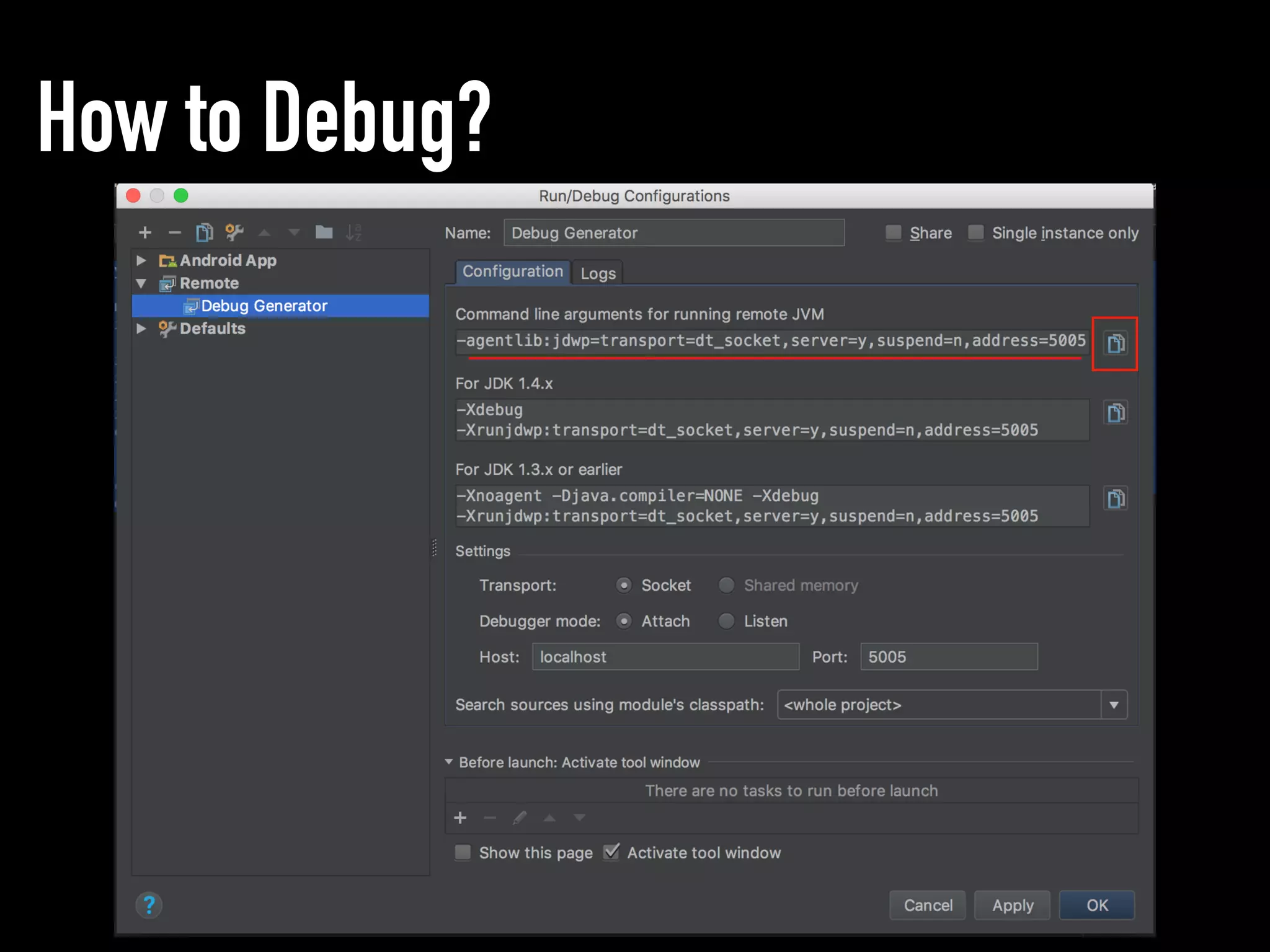Click the JDK 1.4.x -Xdebug arguments field

[772, 420]
